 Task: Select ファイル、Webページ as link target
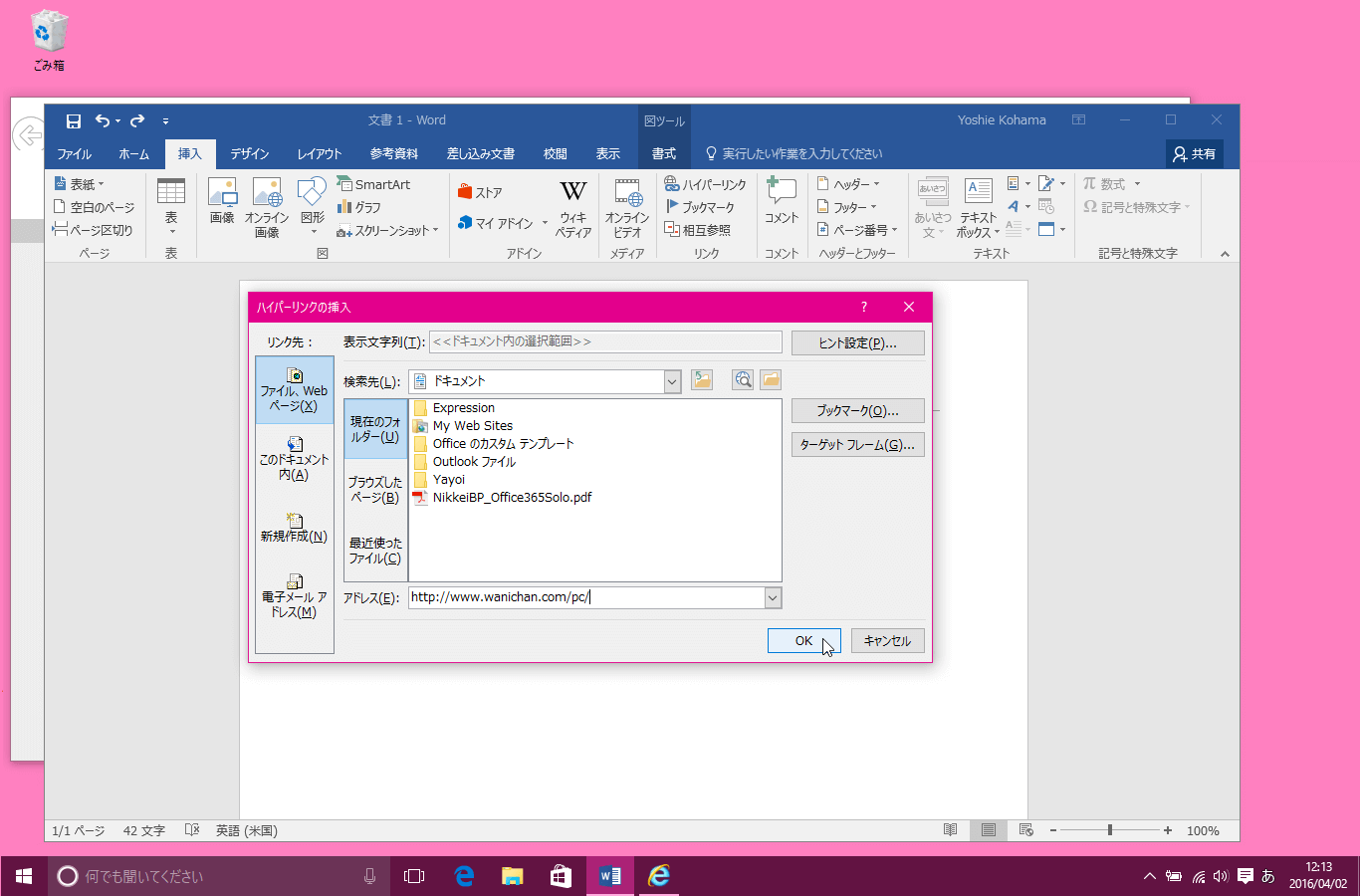(x=295, y=390)
